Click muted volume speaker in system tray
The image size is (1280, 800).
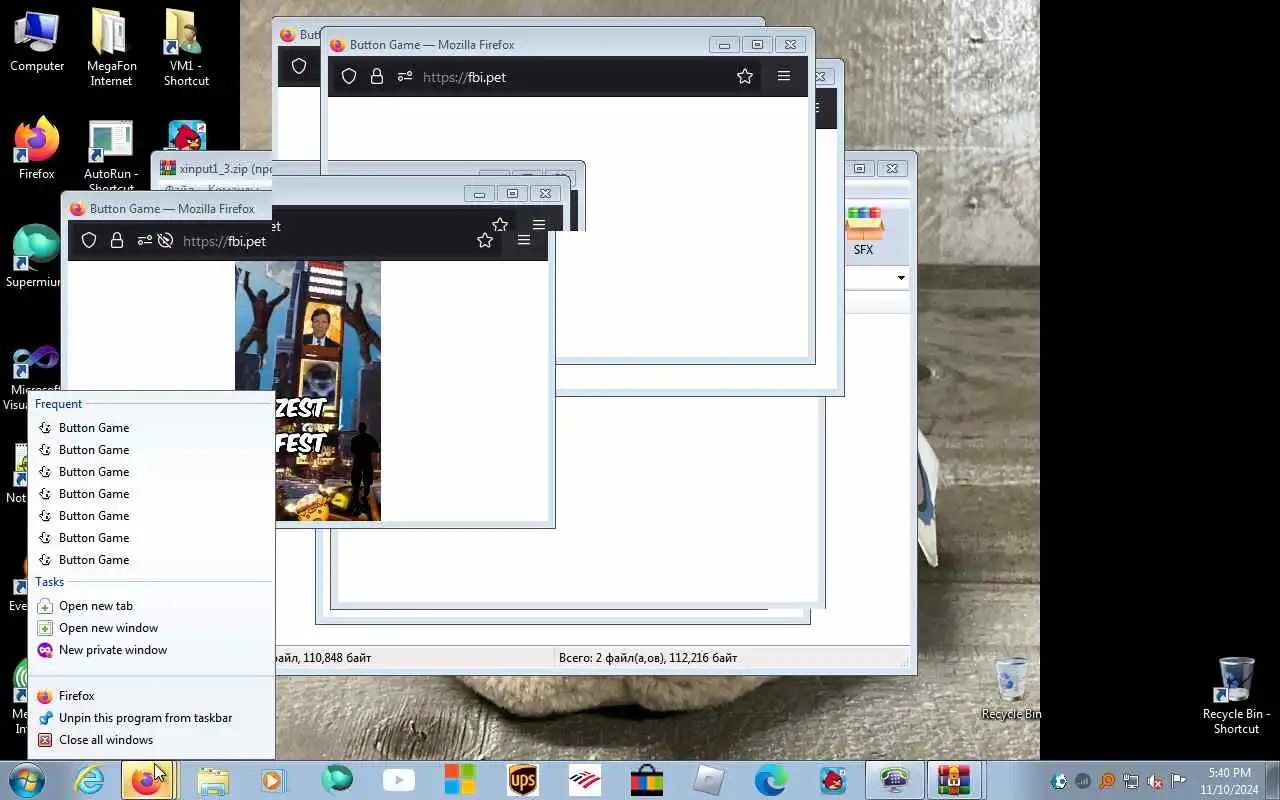(x=1155, y=781)
